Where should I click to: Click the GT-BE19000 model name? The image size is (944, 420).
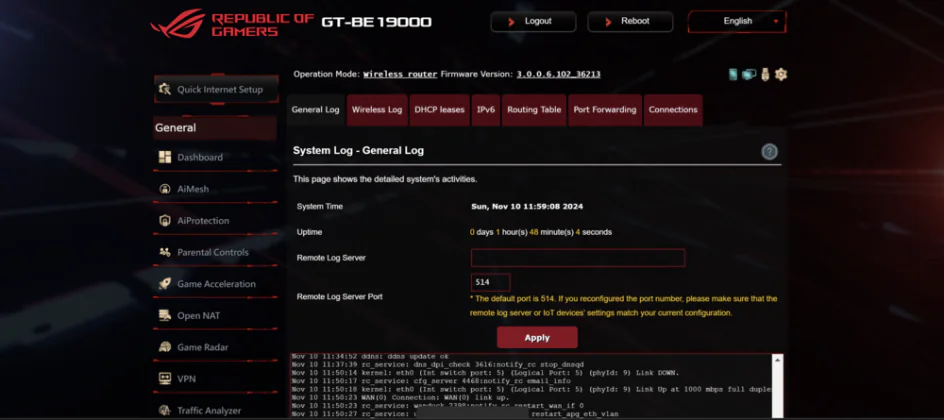[x=376, y=22]
